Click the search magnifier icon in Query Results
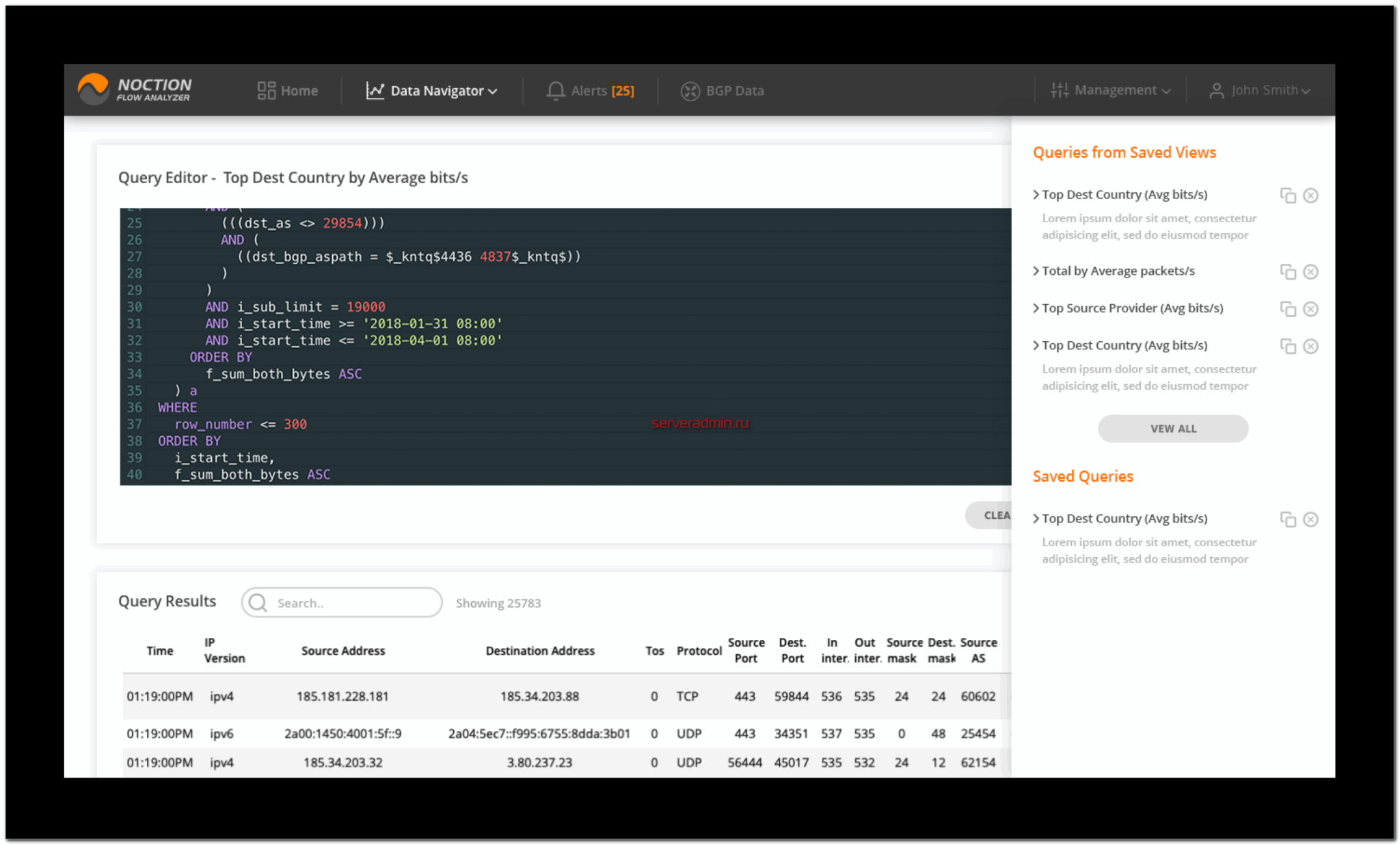1400x845 pixels. 258,602
